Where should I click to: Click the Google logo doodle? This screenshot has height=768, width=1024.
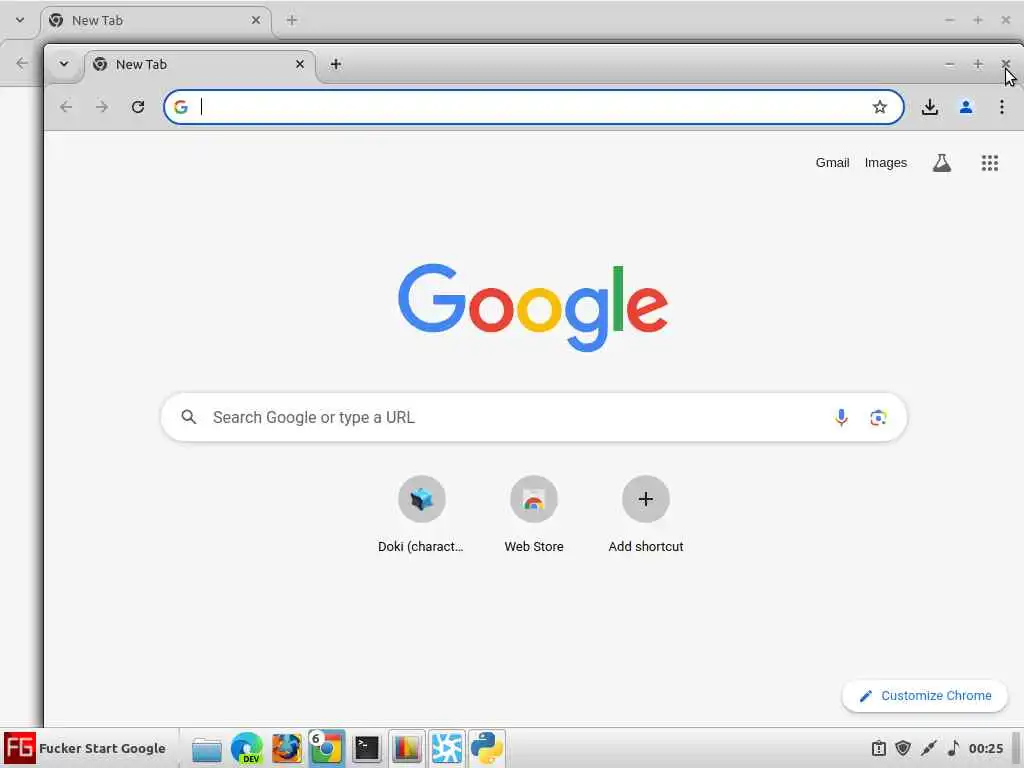533,307
